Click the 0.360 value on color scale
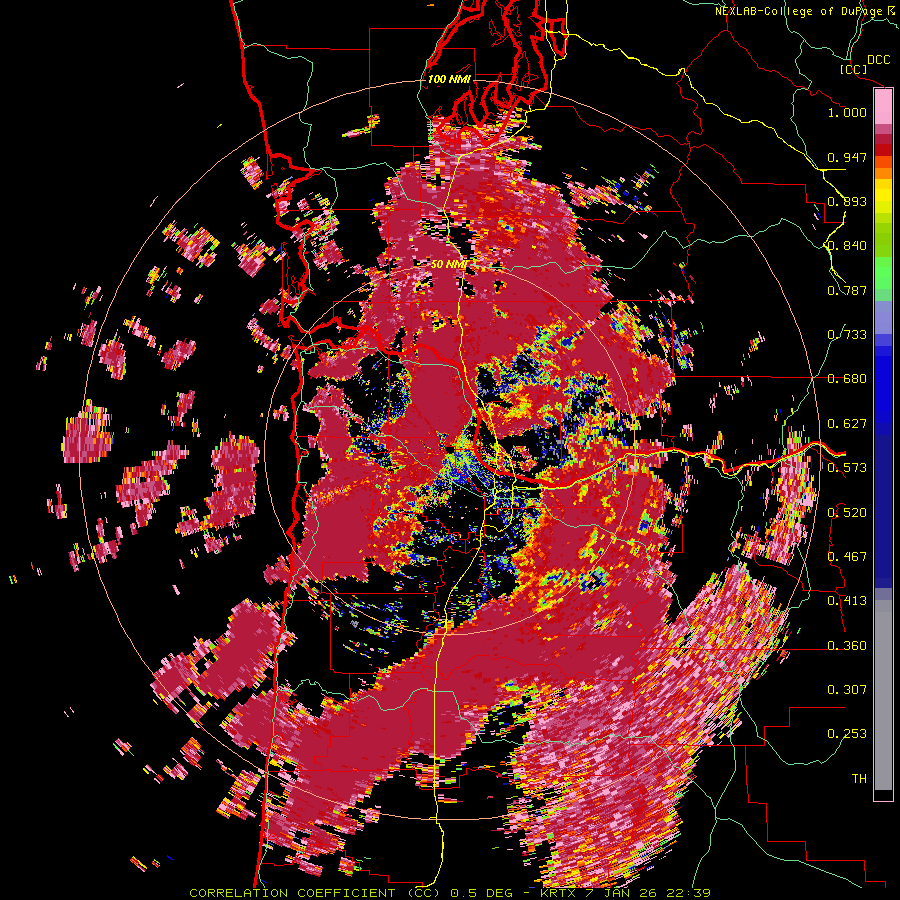 click(847, 646)
